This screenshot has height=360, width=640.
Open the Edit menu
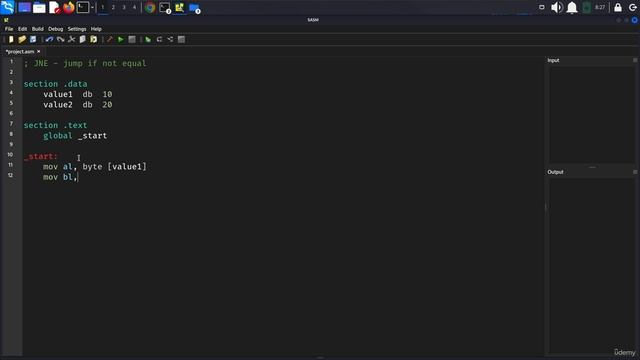click(x=22, y=29)
